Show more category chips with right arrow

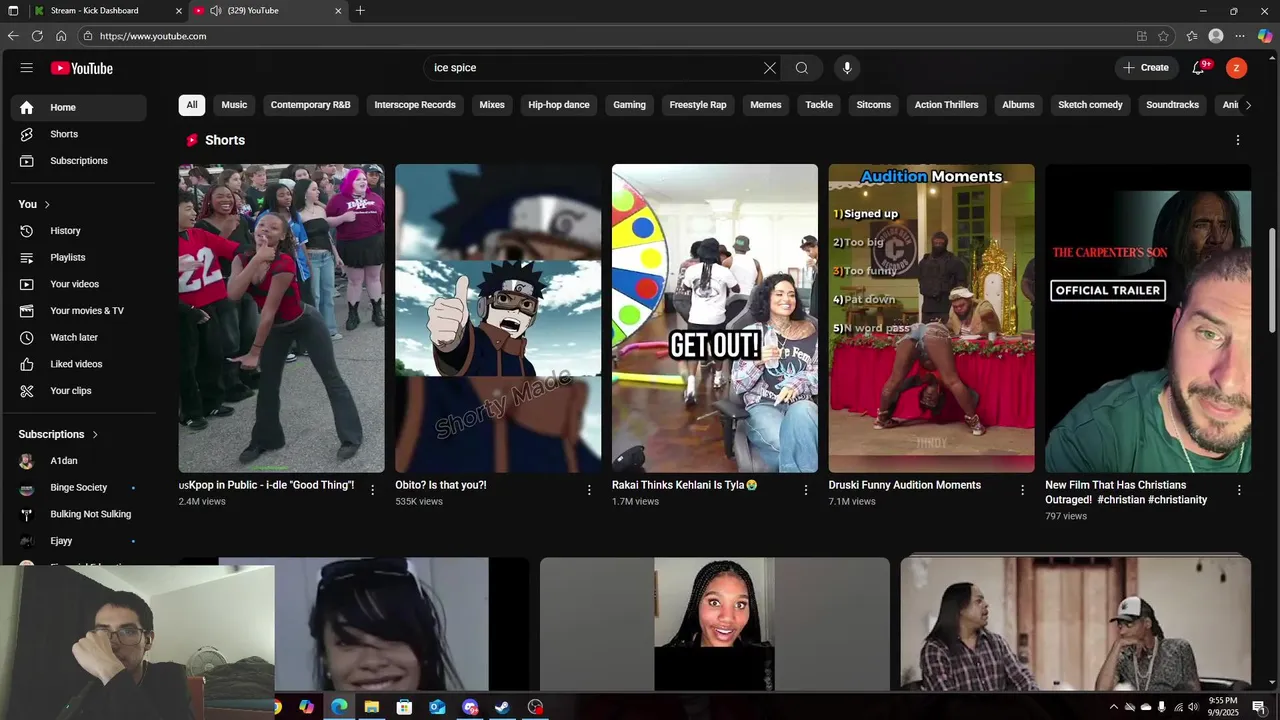[1247, 105]
